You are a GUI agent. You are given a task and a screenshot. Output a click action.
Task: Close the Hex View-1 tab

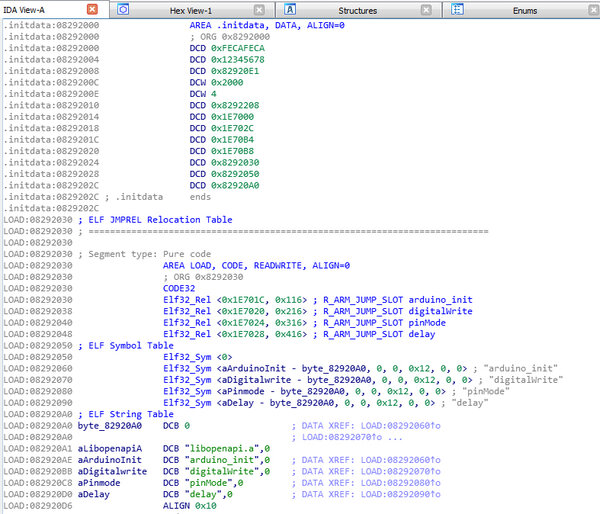(x=259, y=10)
